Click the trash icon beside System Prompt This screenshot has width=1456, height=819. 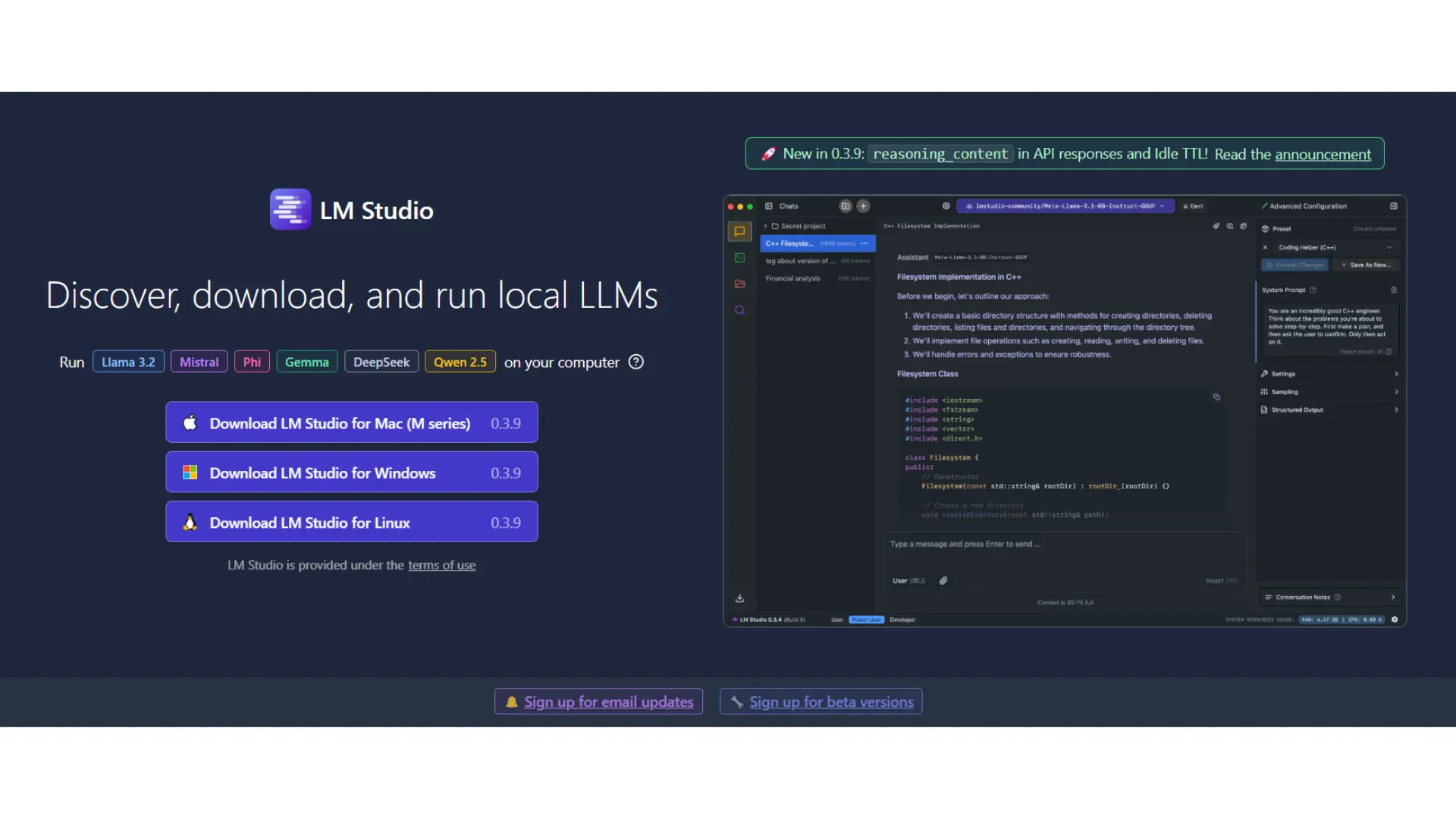coord(1394,290)
